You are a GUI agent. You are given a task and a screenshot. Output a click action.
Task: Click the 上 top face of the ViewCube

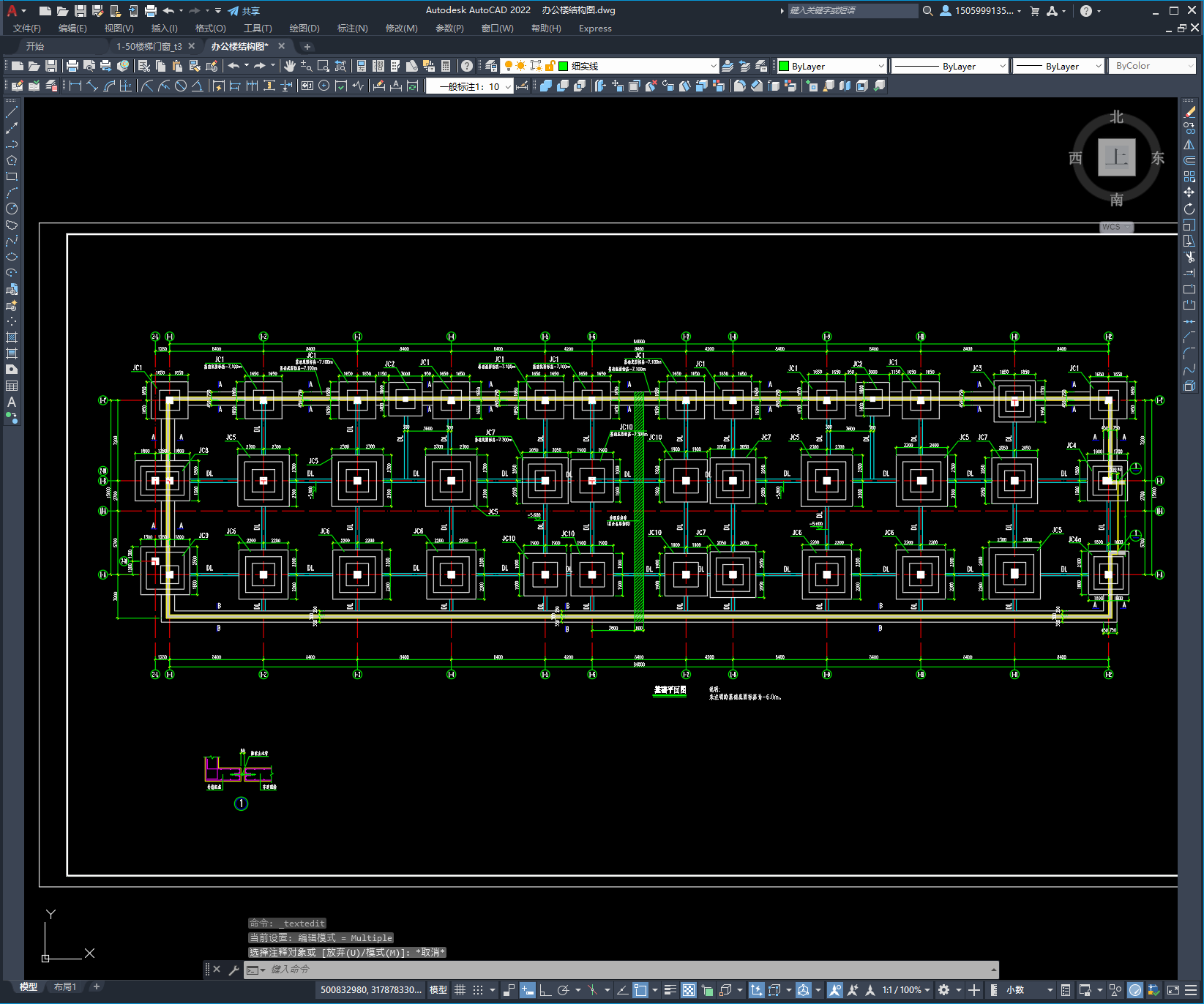click(1117, 157)
